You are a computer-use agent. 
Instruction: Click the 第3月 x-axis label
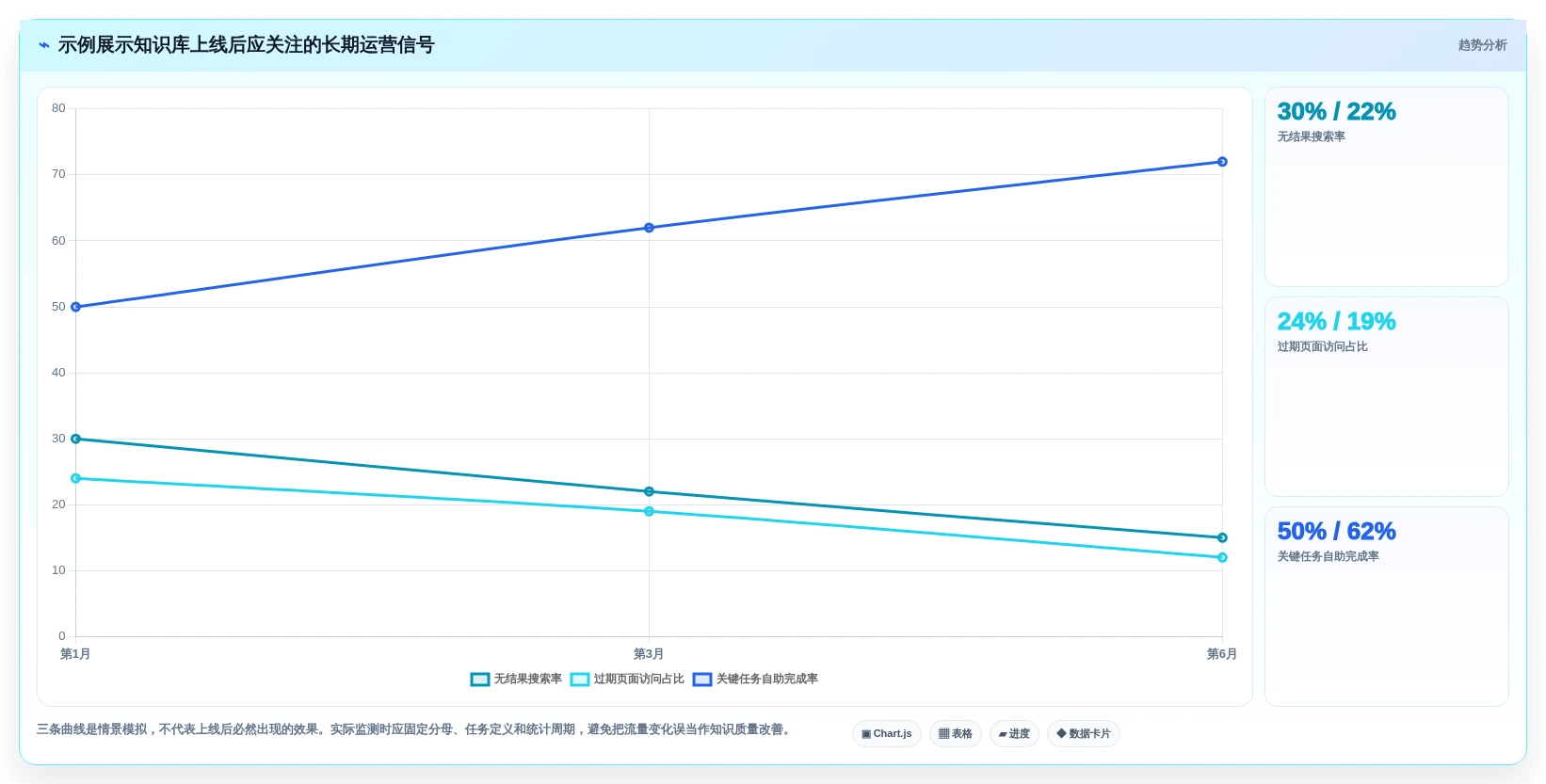(649, 654)
